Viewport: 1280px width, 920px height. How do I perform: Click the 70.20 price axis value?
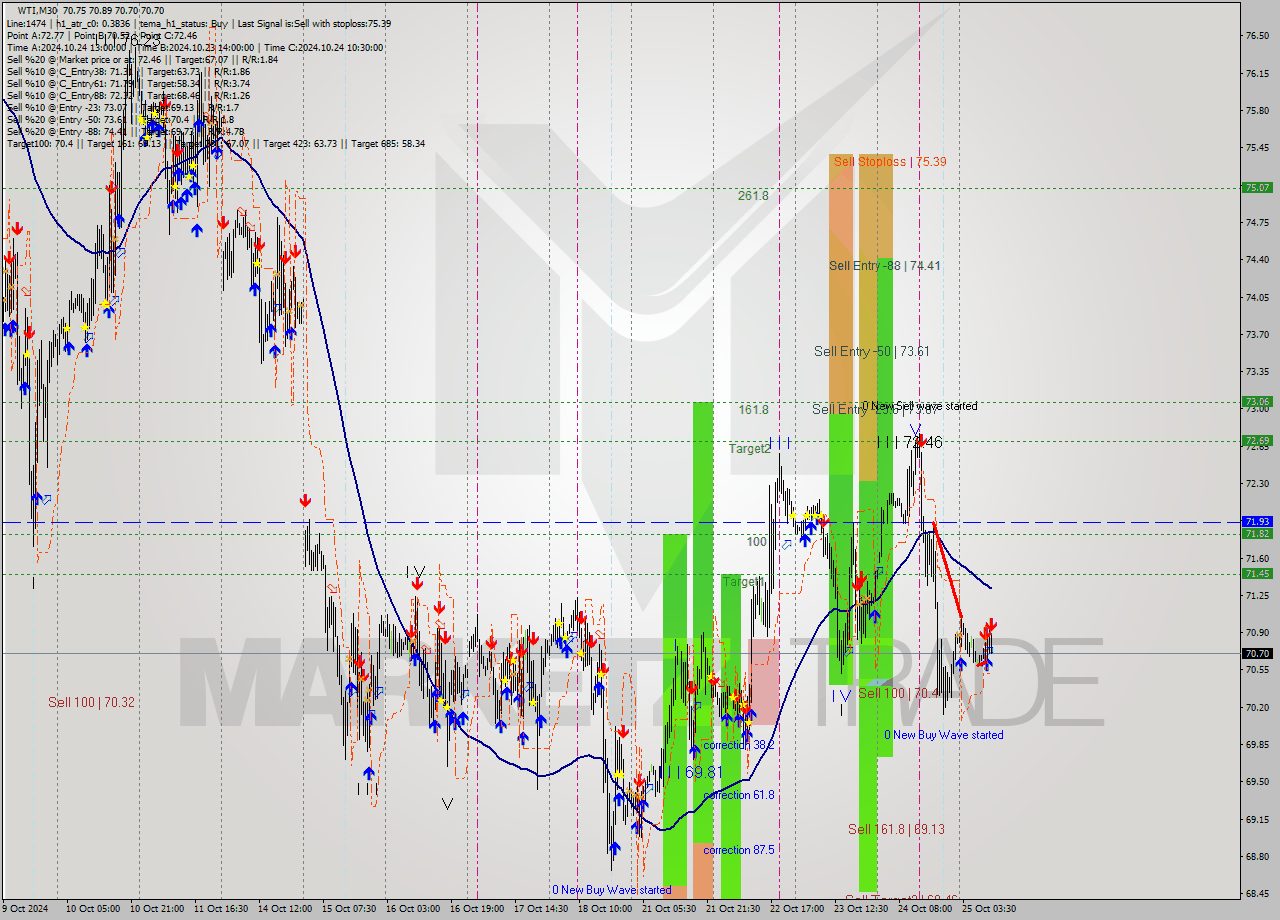point(1256,707)
